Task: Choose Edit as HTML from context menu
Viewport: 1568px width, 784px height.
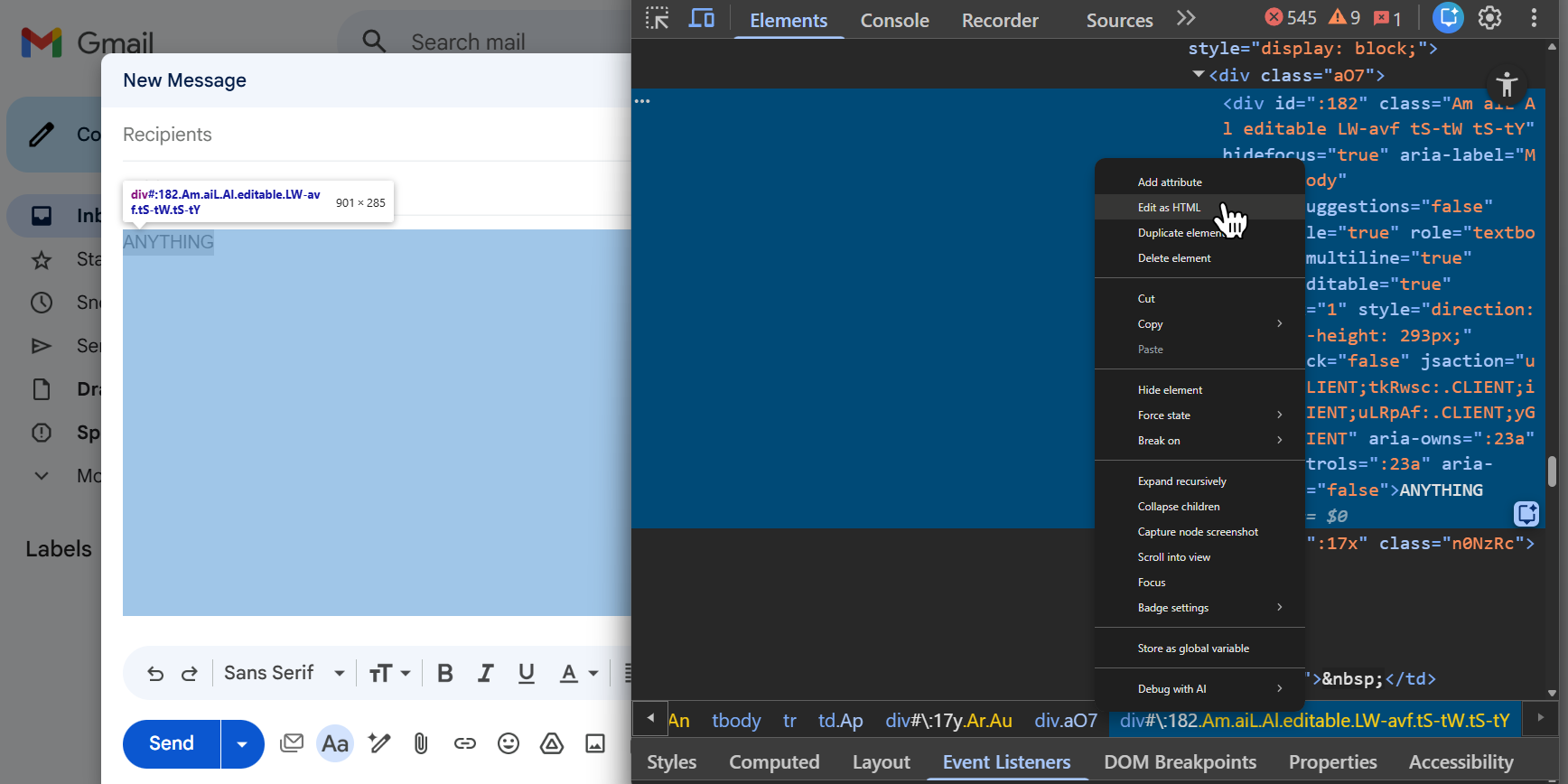Action: pos(1199,208)
